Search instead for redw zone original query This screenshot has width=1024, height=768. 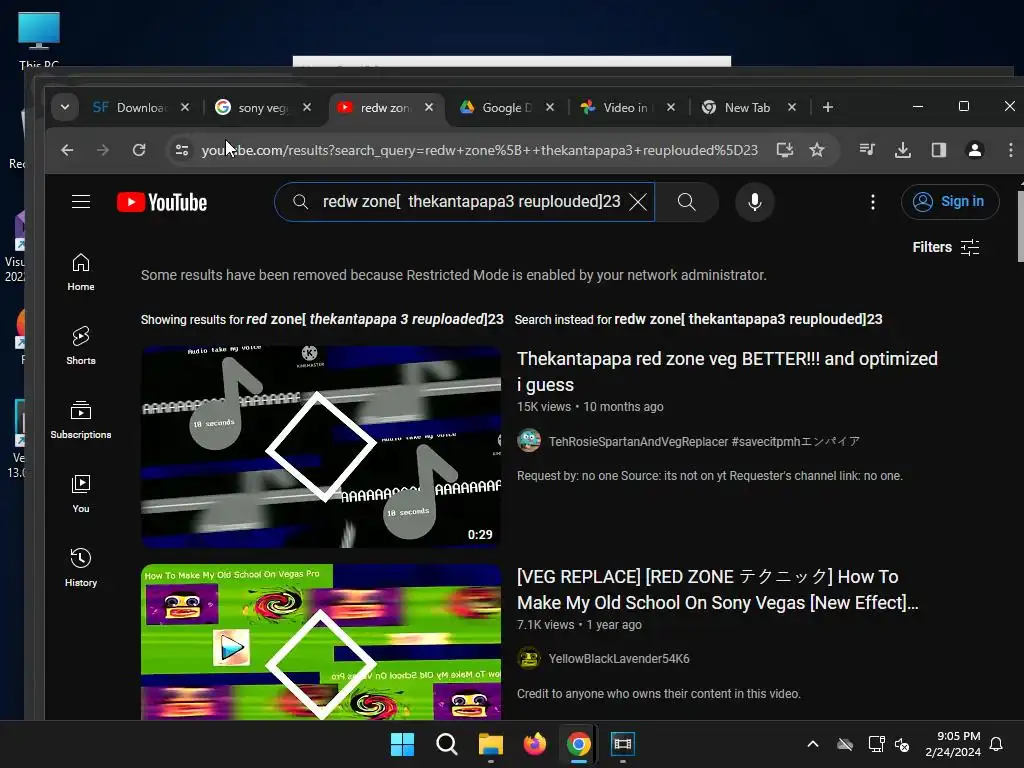748,319
